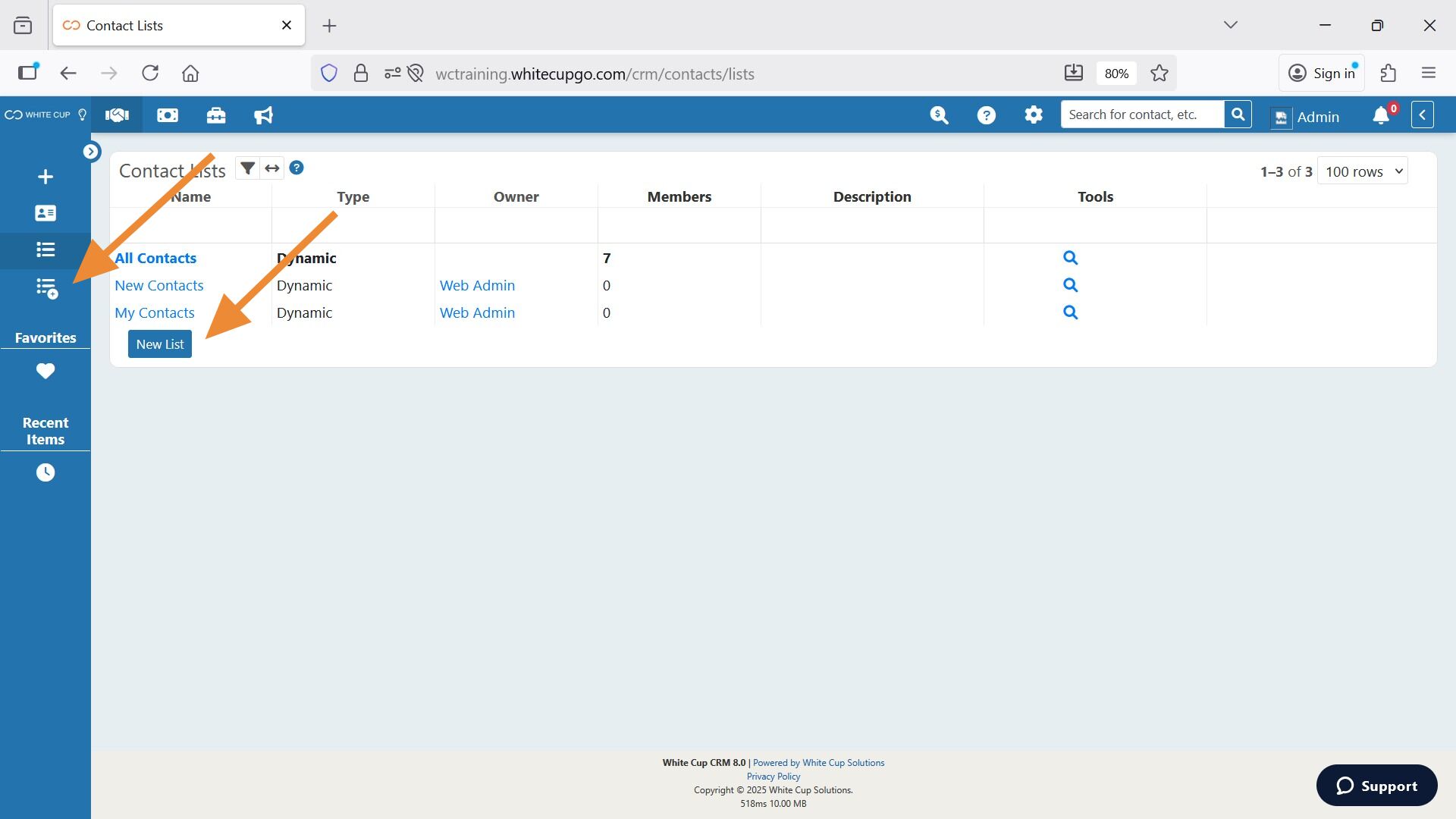Open Web Admin owner of New Contacts

point(477,285)
